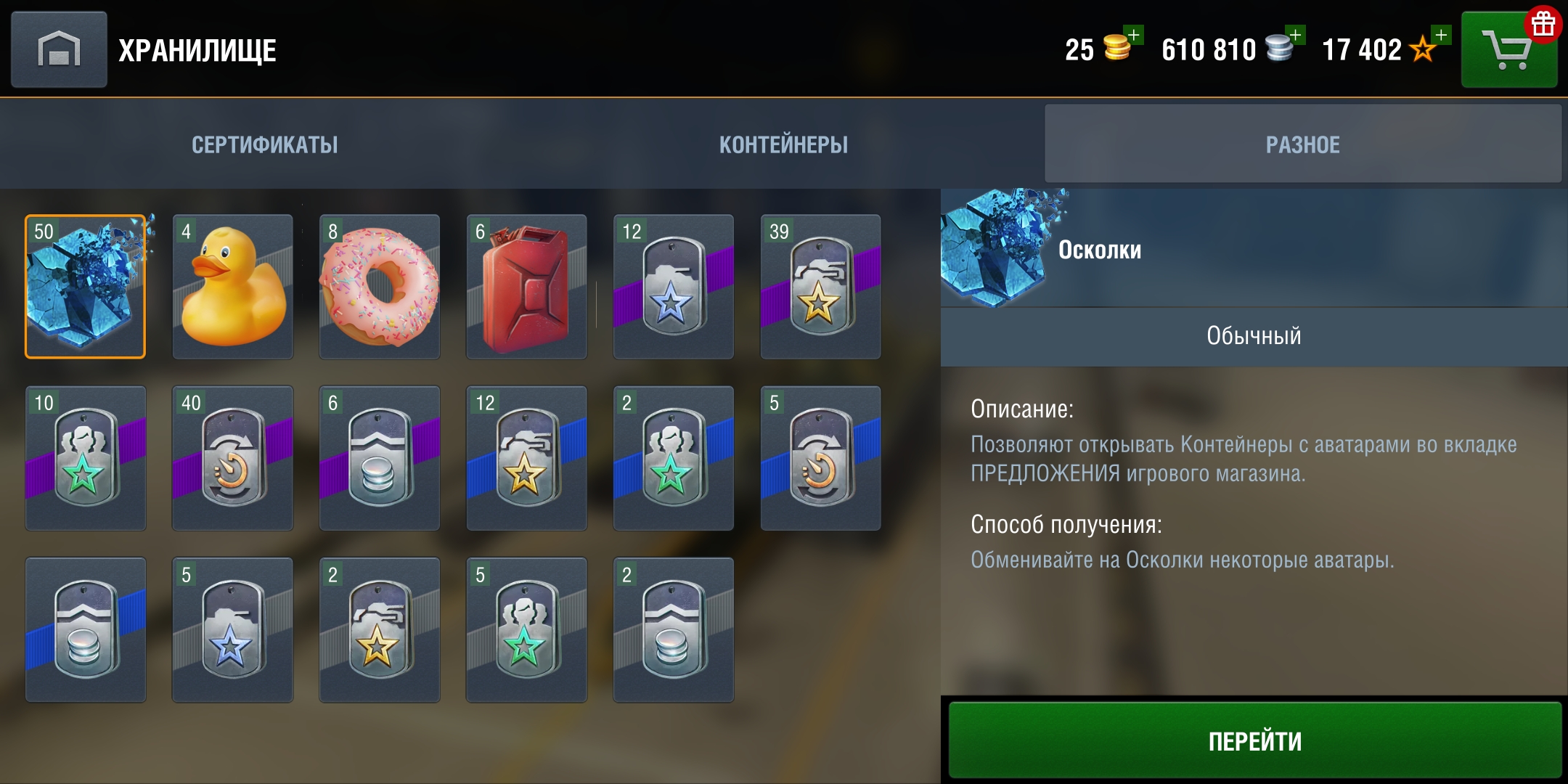Screen dimensions: 1568x784
Task: Return to garage via hangar icon
Action: click(x=59, y=49)
